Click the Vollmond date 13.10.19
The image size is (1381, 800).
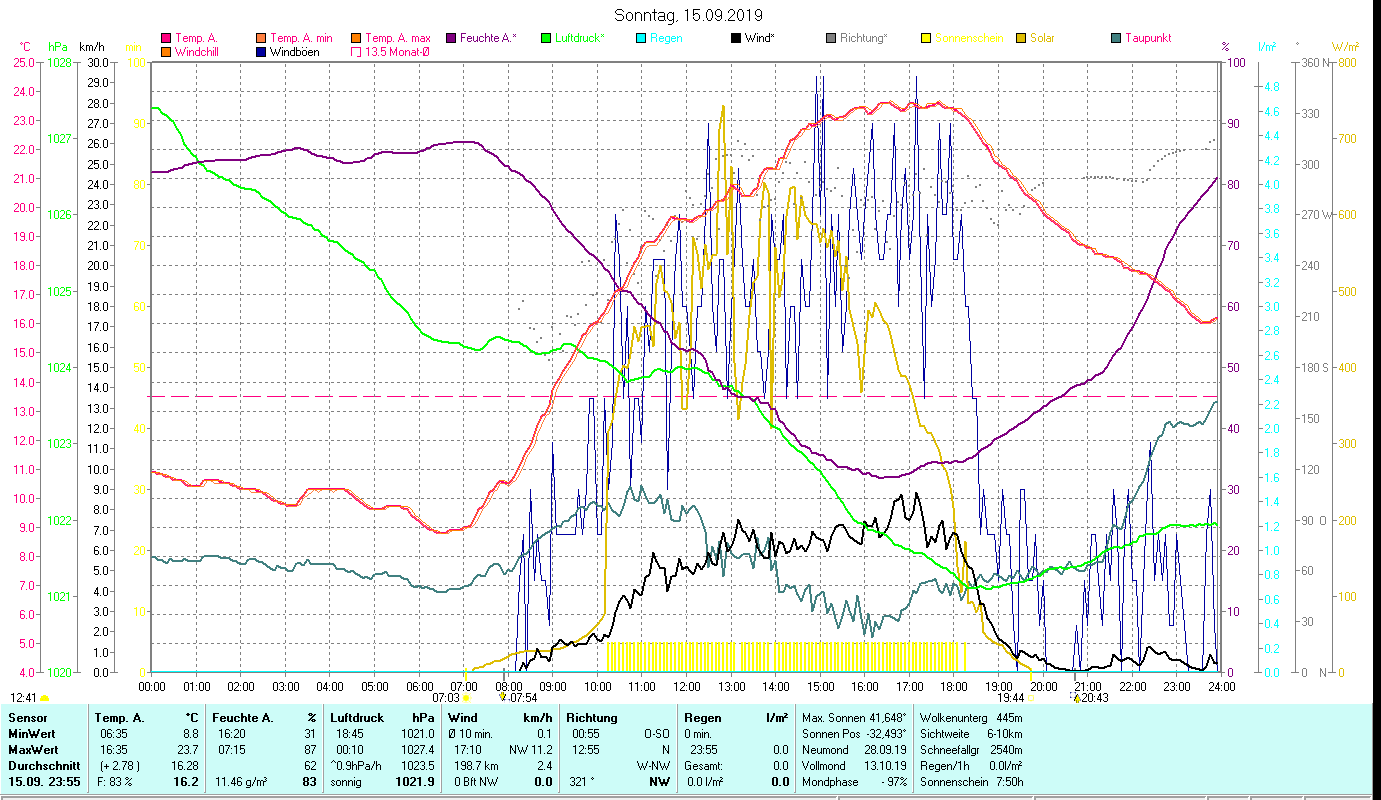(x=887, y=765)
